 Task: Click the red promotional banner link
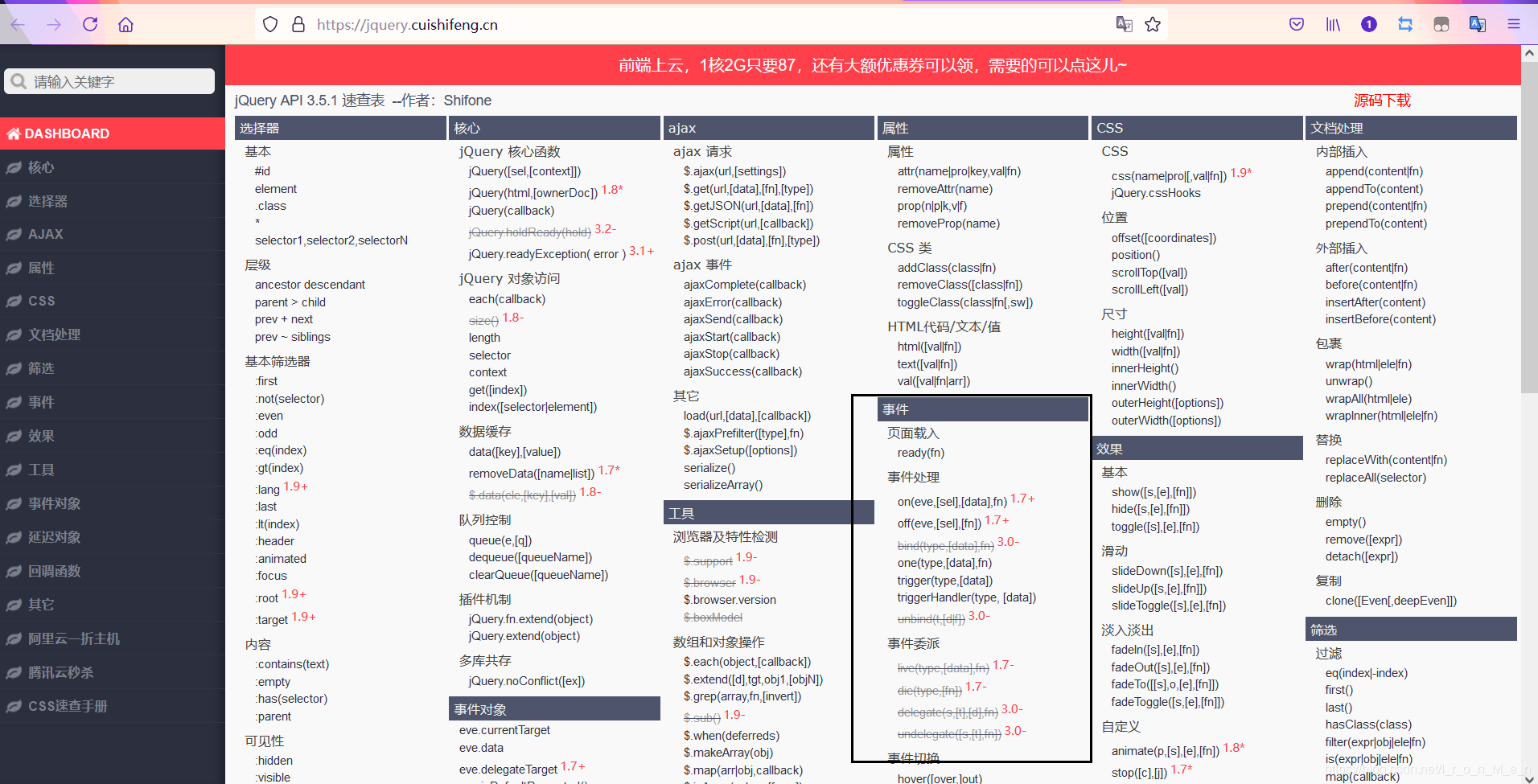point(873,65)
